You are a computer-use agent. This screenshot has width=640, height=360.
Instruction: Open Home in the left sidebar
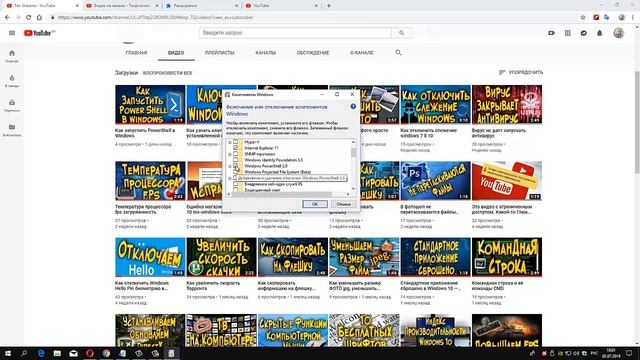pos(12,56)
